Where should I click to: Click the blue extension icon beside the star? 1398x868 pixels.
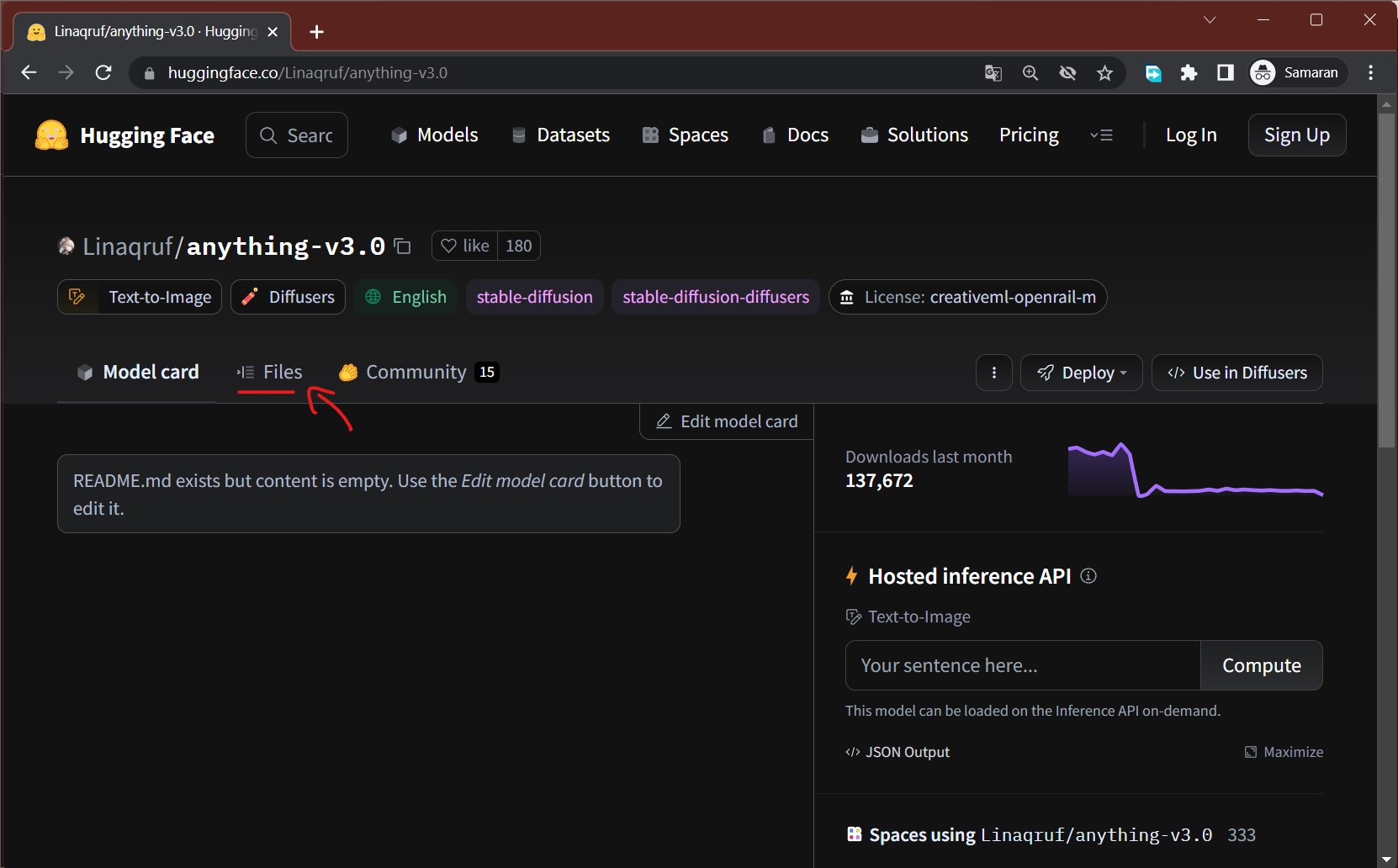pos(1153,73)
